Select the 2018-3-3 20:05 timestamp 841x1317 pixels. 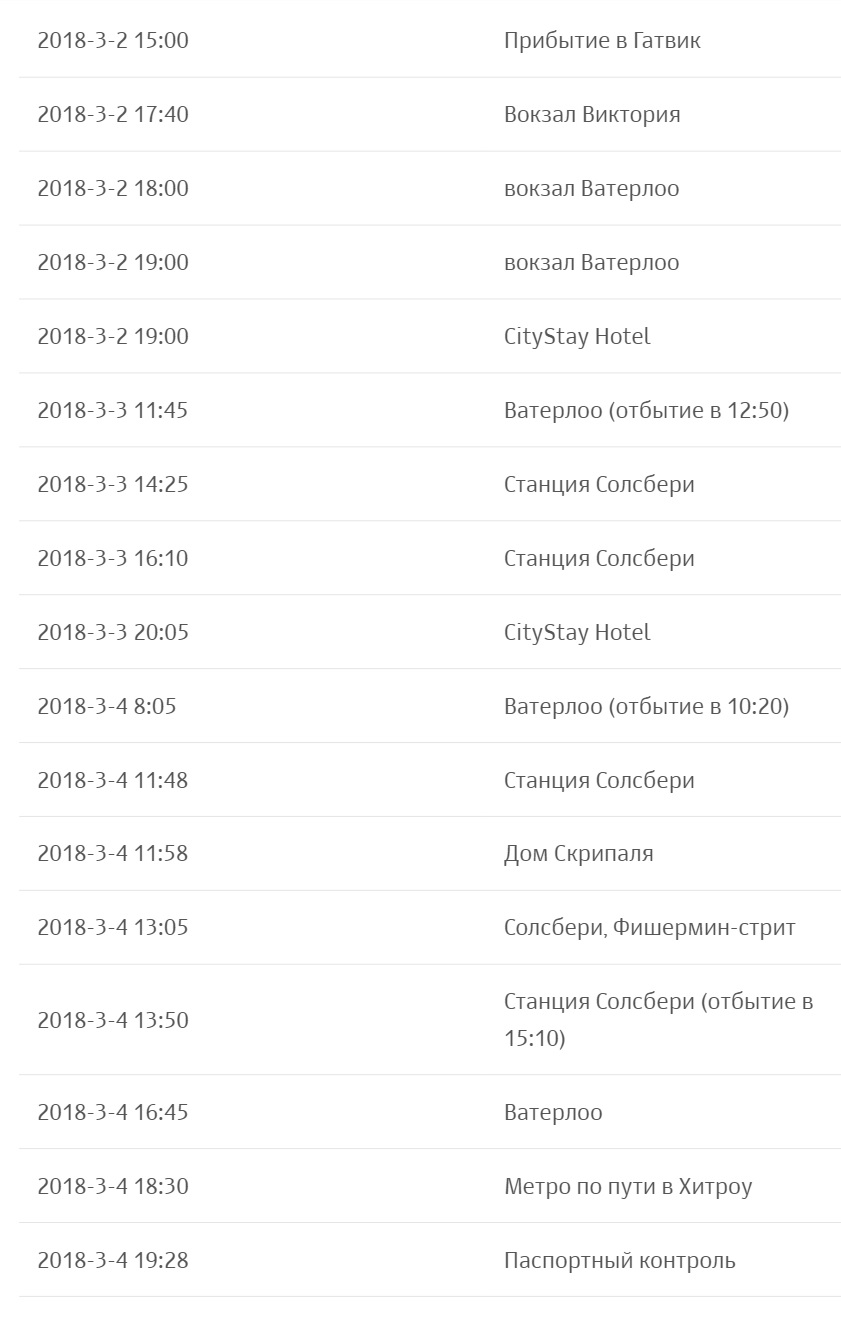(x=113, y=633)
